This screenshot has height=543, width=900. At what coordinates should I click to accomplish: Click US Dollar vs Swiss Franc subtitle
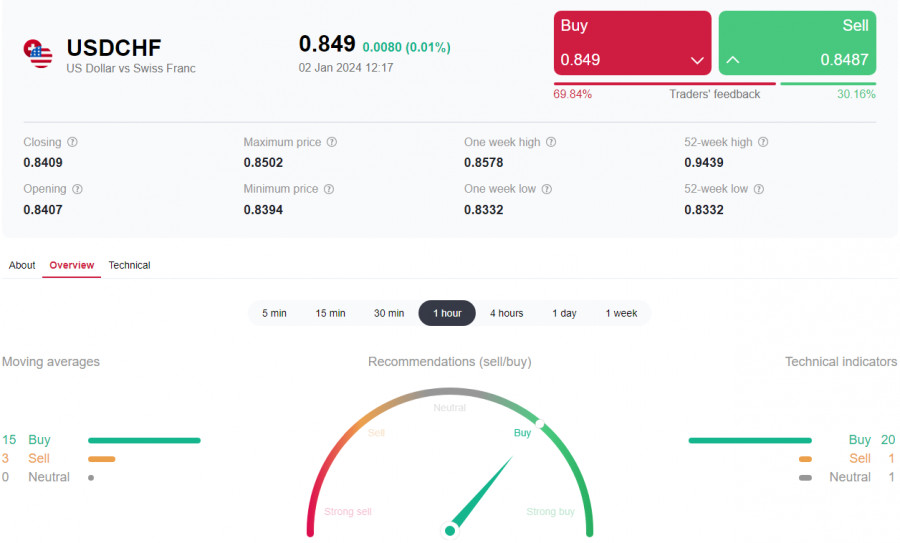click(x=131, y=68)
